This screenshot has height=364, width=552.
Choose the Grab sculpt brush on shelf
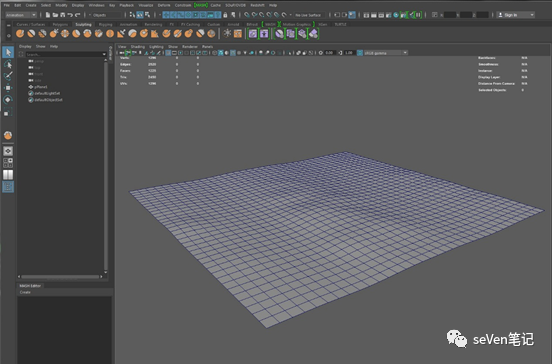tap(54, 34)
